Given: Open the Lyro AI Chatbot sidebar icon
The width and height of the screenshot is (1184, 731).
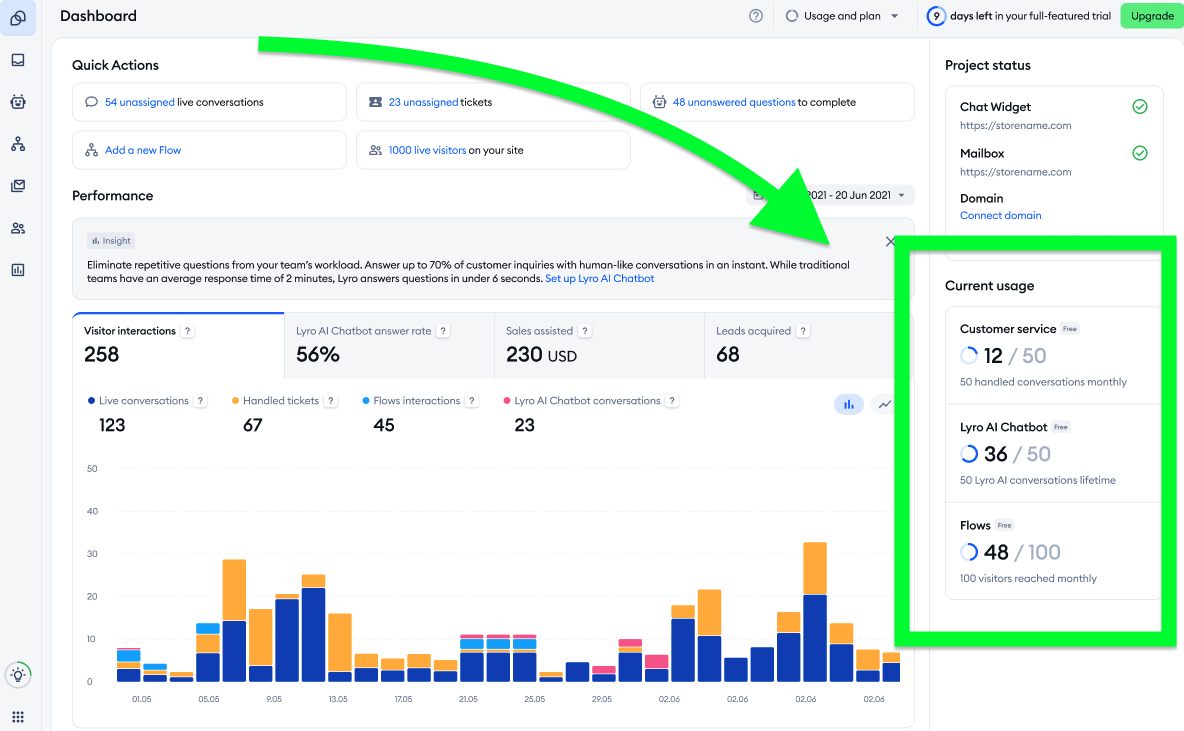Looking at the screenshot, I should (17, 101).
